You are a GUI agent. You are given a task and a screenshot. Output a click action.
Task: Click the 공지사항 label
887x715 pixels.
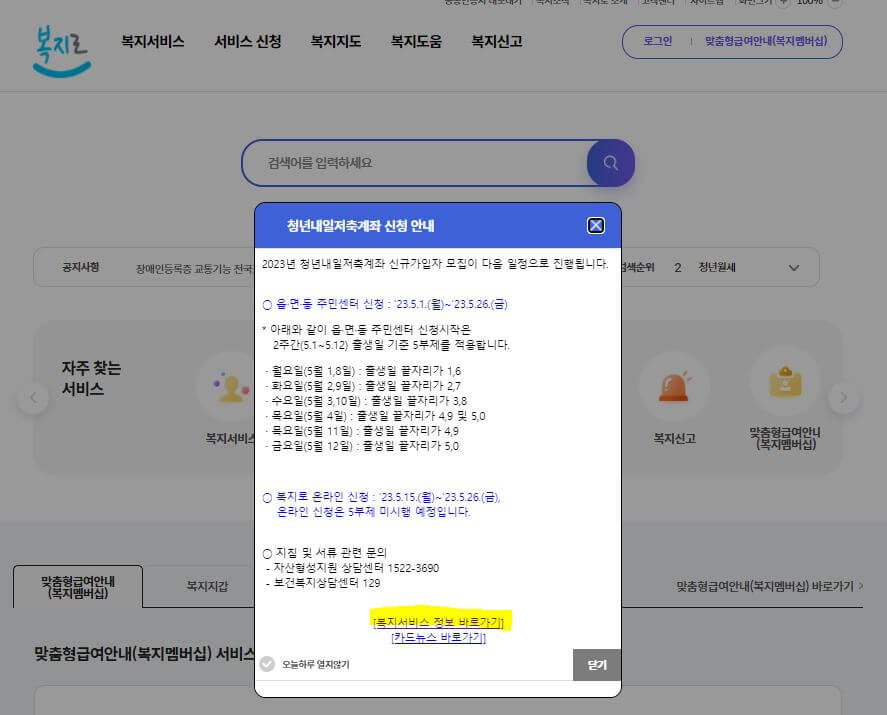81,266
